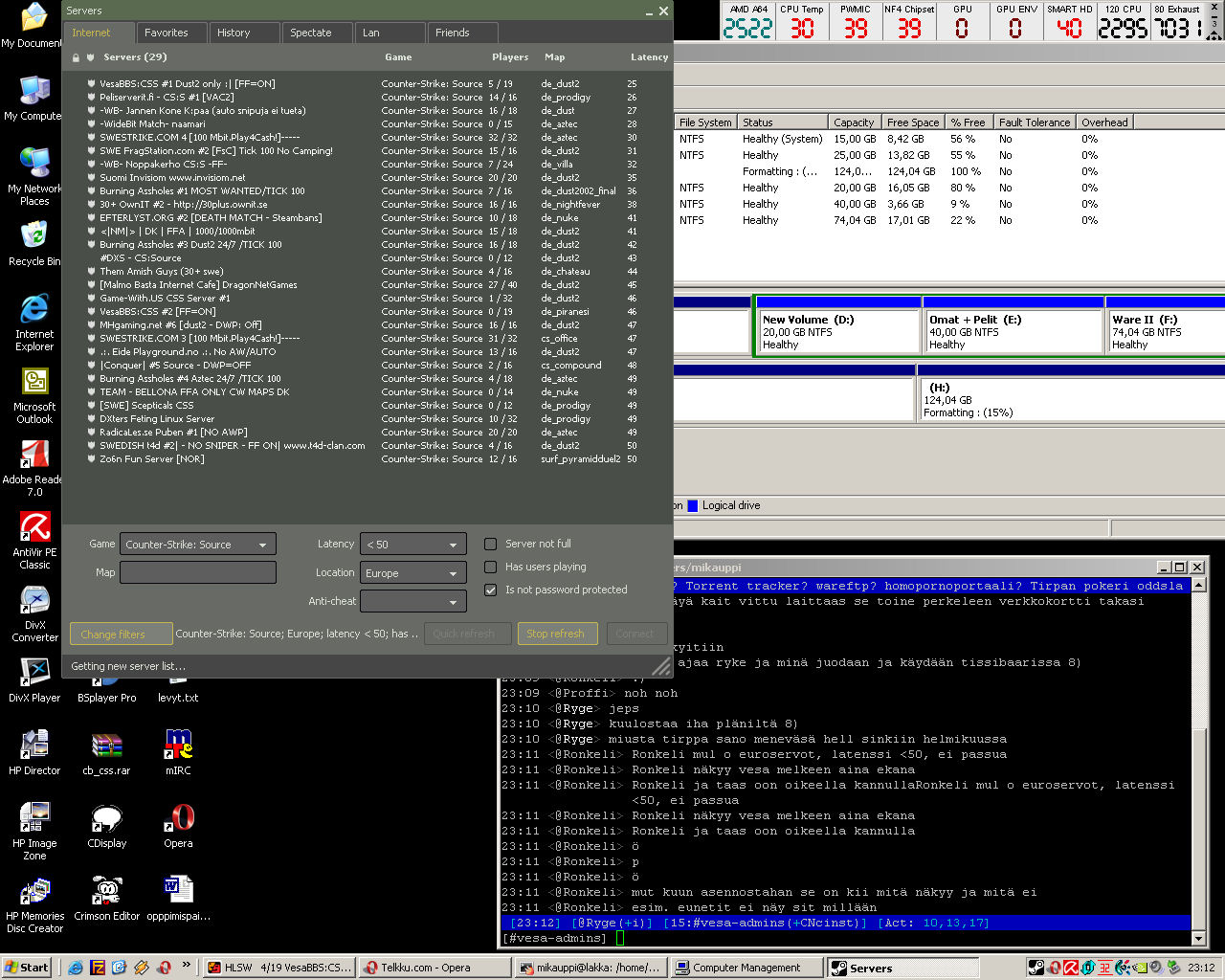Launch Internet Explorer from the desktop
The height and width of the screenshot is (980, 1225).
pos(34,323)
